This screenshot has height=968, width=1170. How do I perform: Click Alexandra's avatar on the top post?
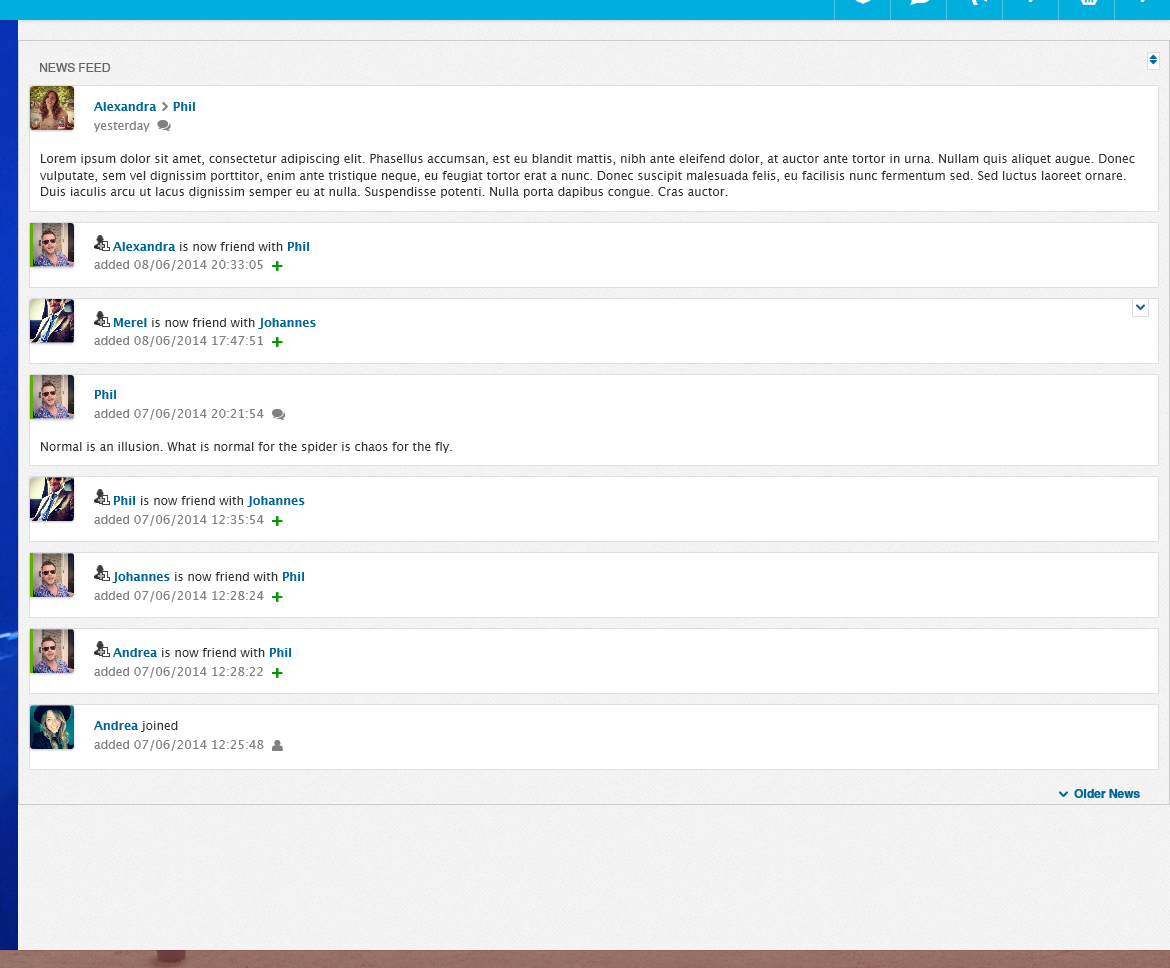pyautogui.click(x=52, y=108)
